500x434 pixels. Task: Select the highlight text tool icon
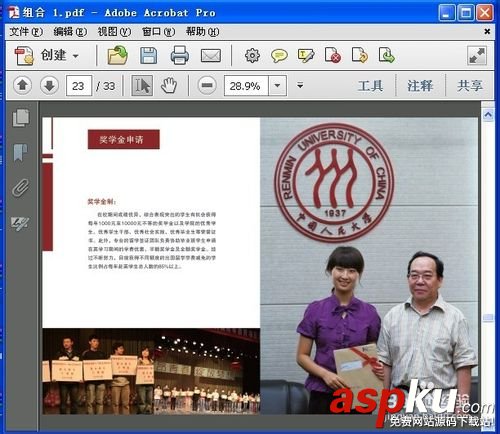click(x=306, y=56)
